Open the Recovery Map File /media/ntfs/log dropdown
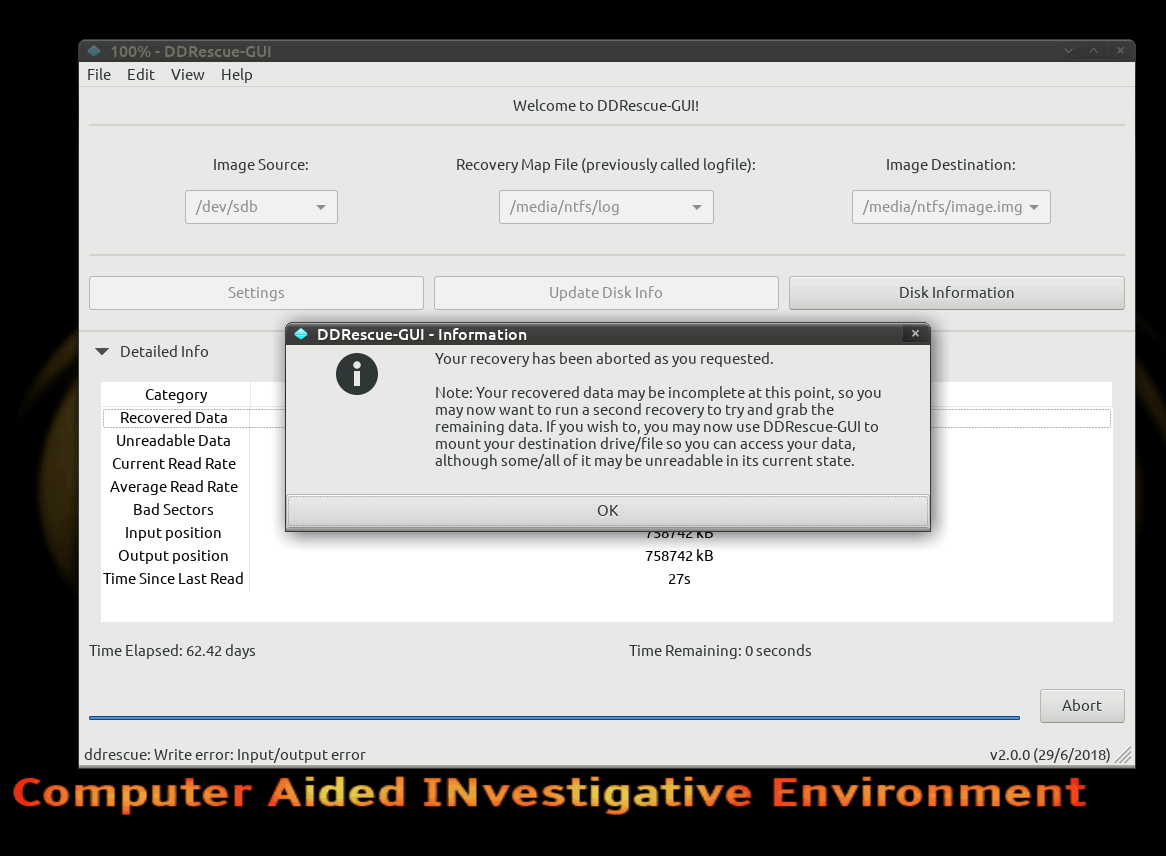 point(606,207)
